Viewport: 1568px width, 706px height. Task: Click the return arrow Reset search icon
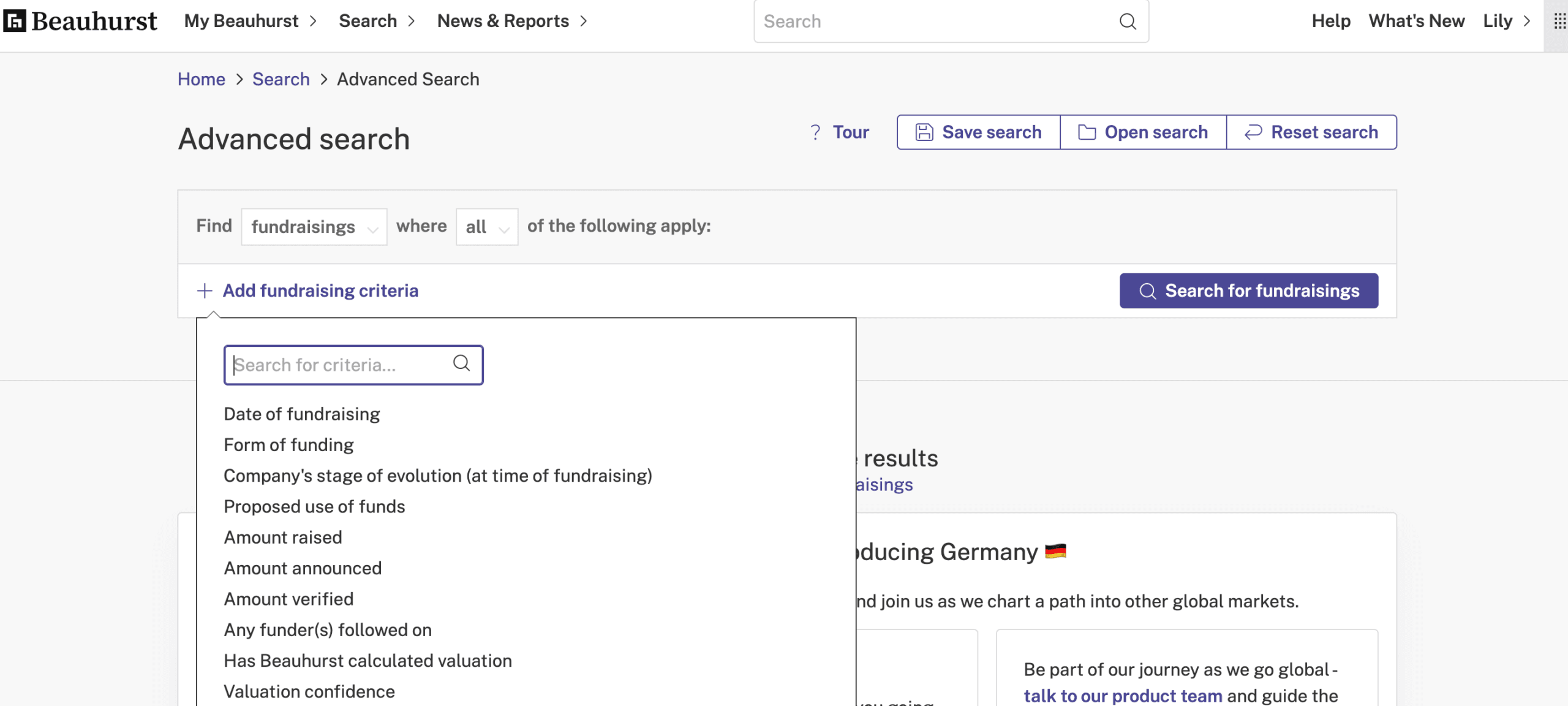[1253, 132]
